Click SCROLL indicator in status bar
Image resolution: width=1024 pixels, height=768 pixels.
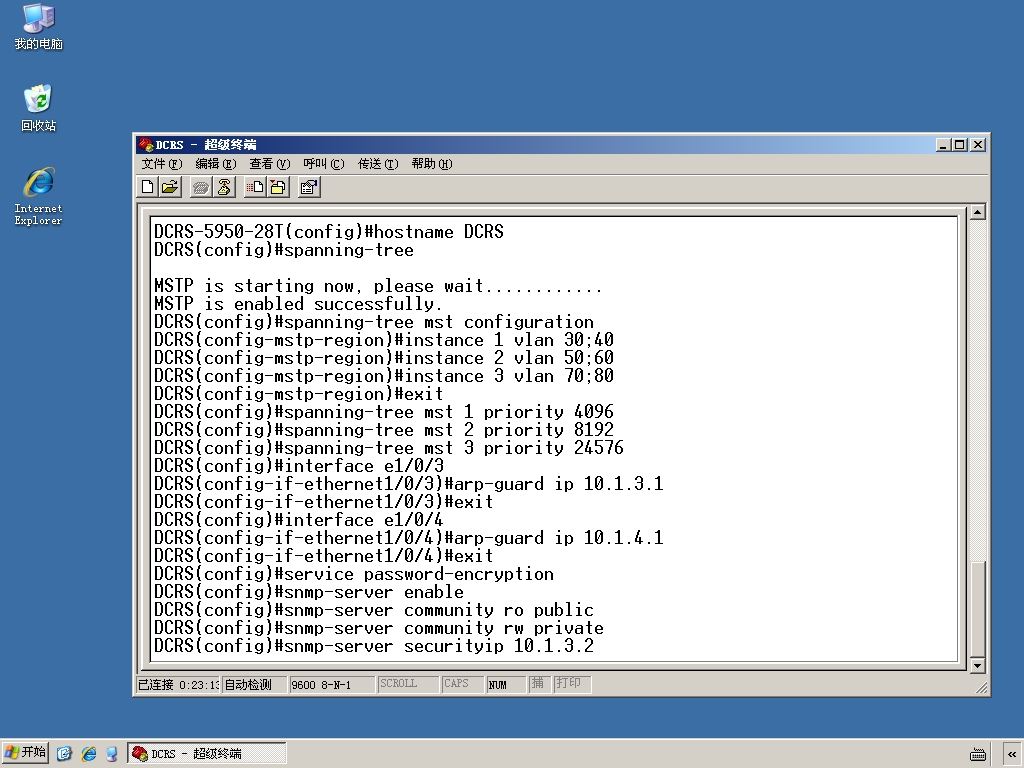pos(406,684)
